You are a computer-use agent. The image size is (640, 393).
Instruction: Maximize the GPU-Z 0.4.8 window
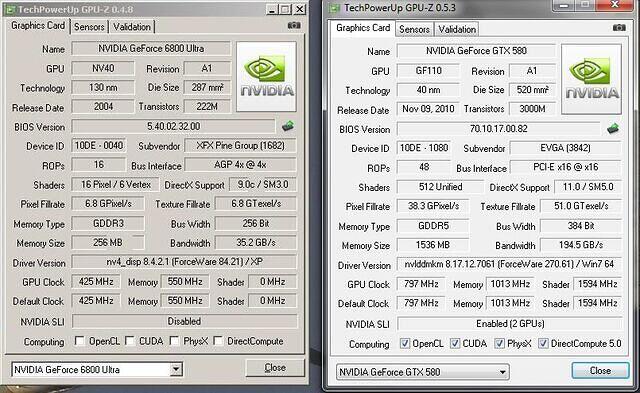tap(285, 9)
